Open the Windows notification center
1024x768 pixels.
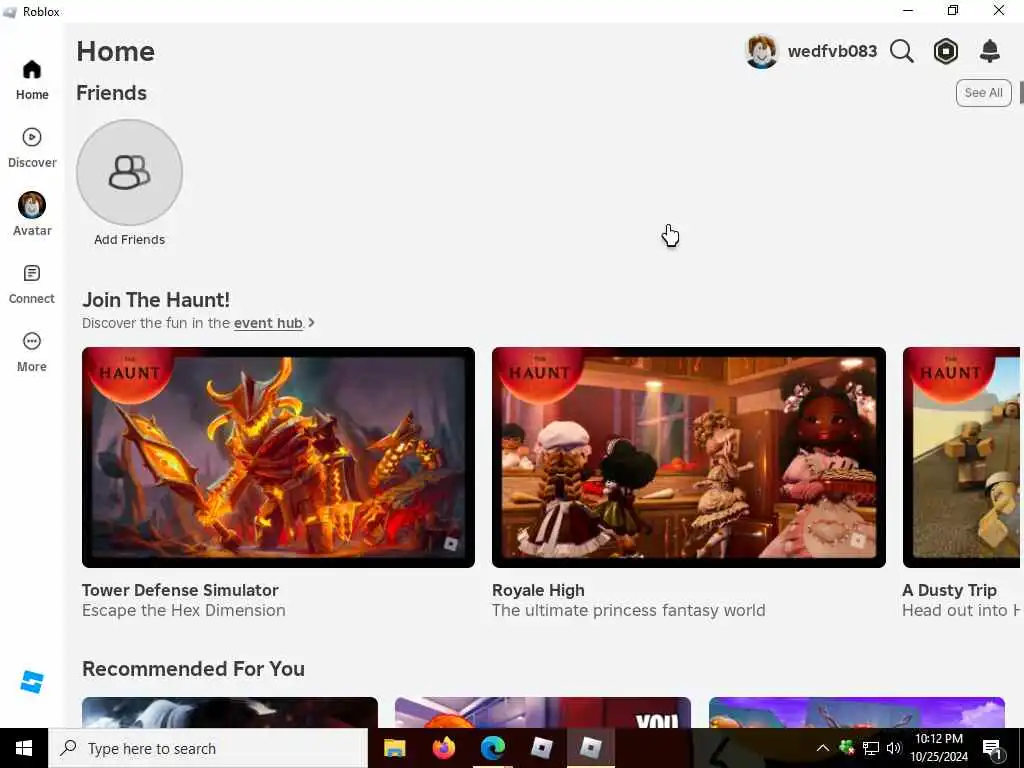992,749
